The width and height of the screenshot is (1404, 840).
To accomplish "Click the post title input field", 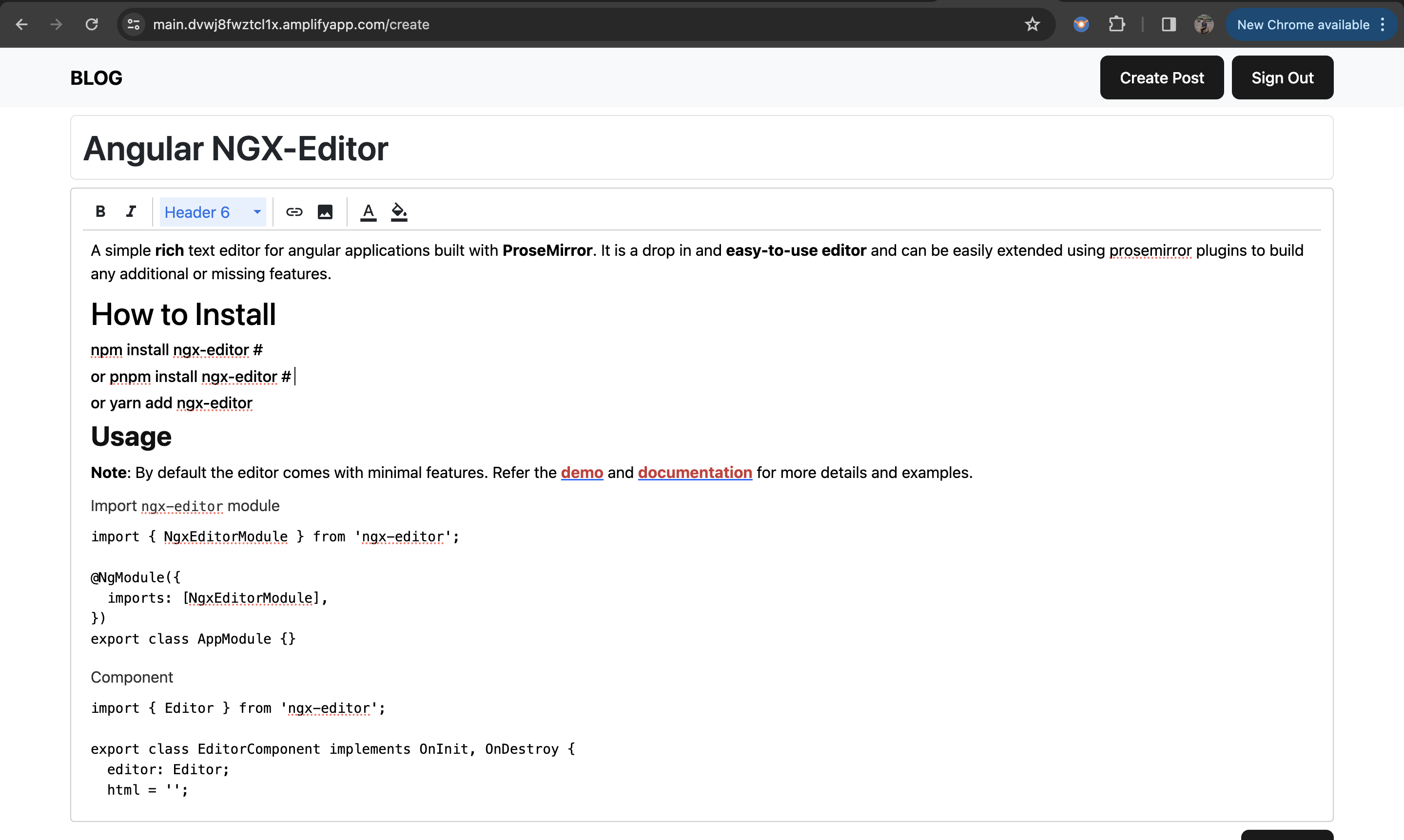I will pyautogui.click(x=701, y=148).
